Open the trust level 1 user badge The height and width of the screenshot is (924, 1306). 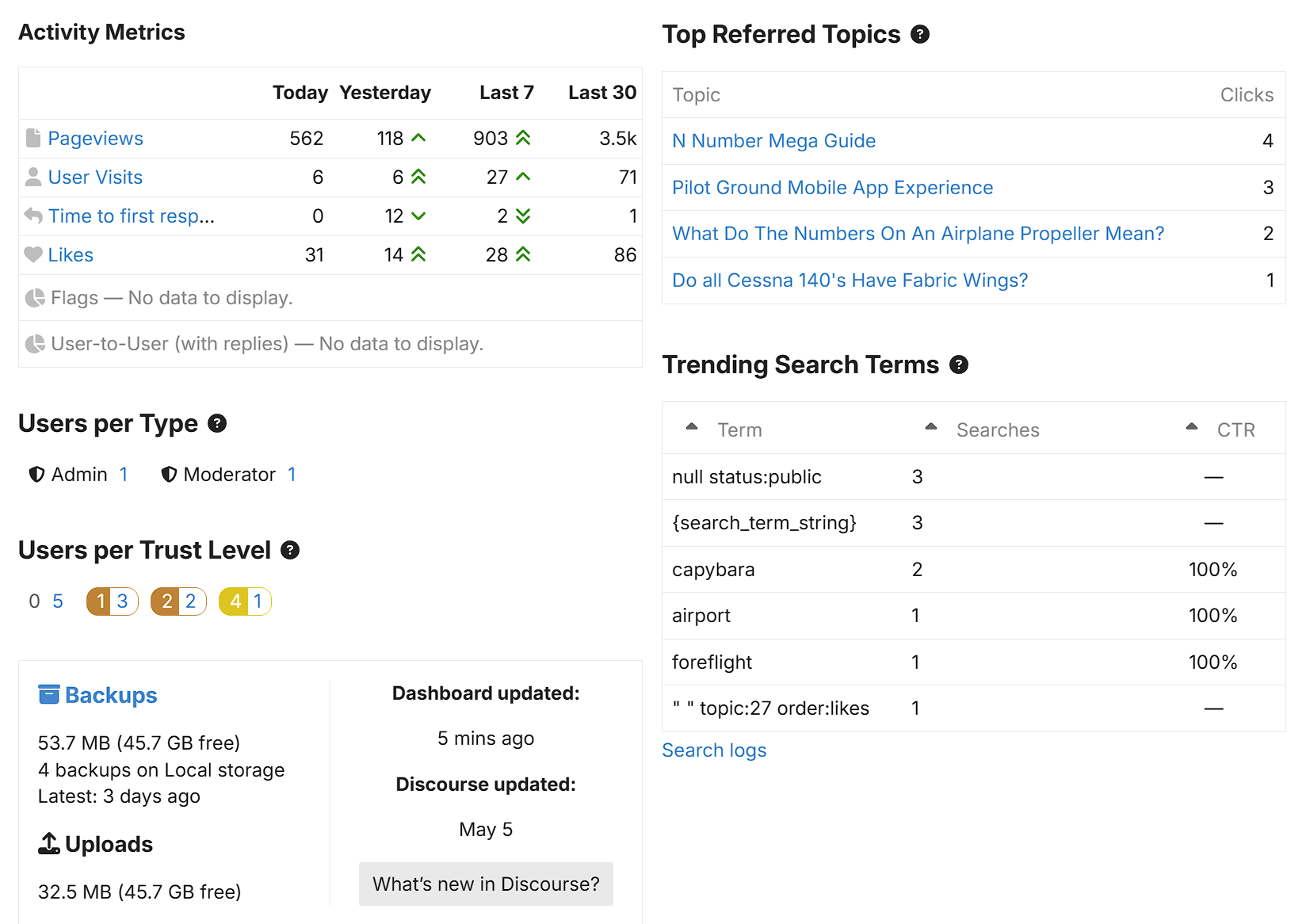[x=113, y=601]
